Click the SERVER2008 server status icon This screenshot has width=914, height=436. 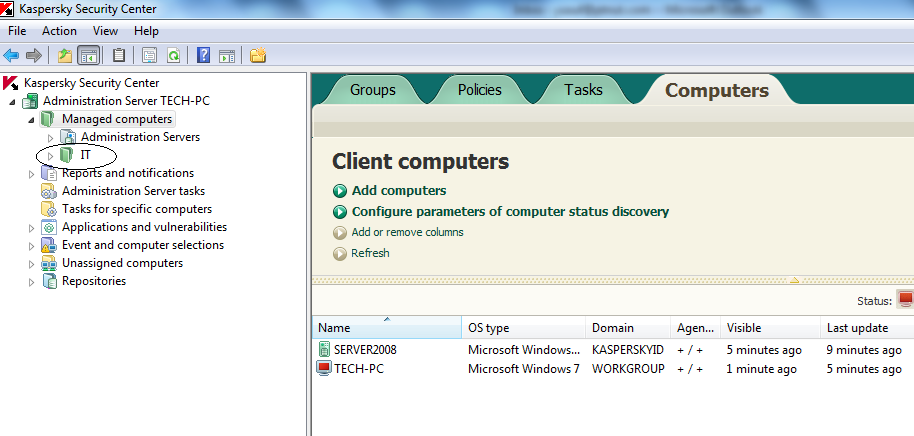click(x=324, y=350)
